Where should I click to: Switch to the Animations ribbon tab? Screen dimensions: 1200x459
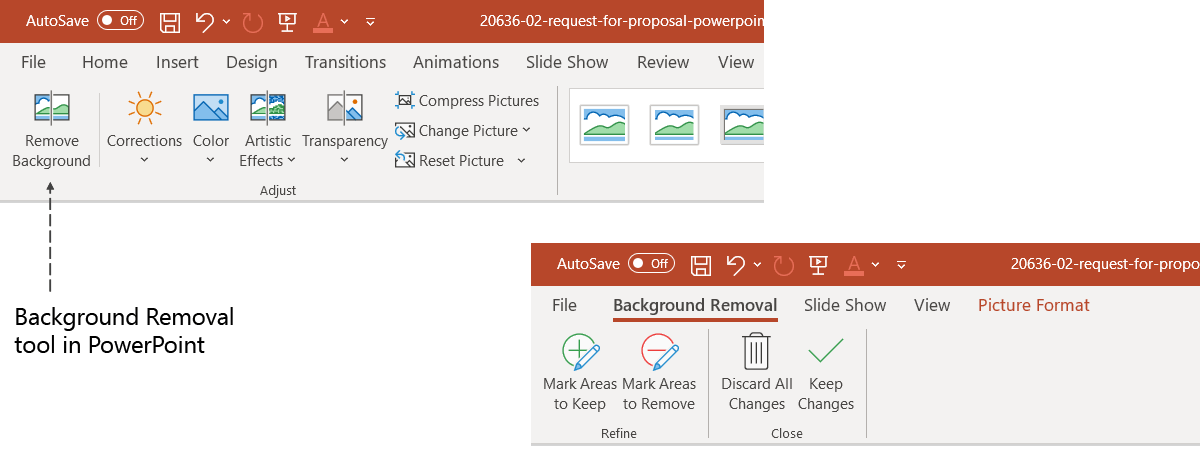point(456,62)
